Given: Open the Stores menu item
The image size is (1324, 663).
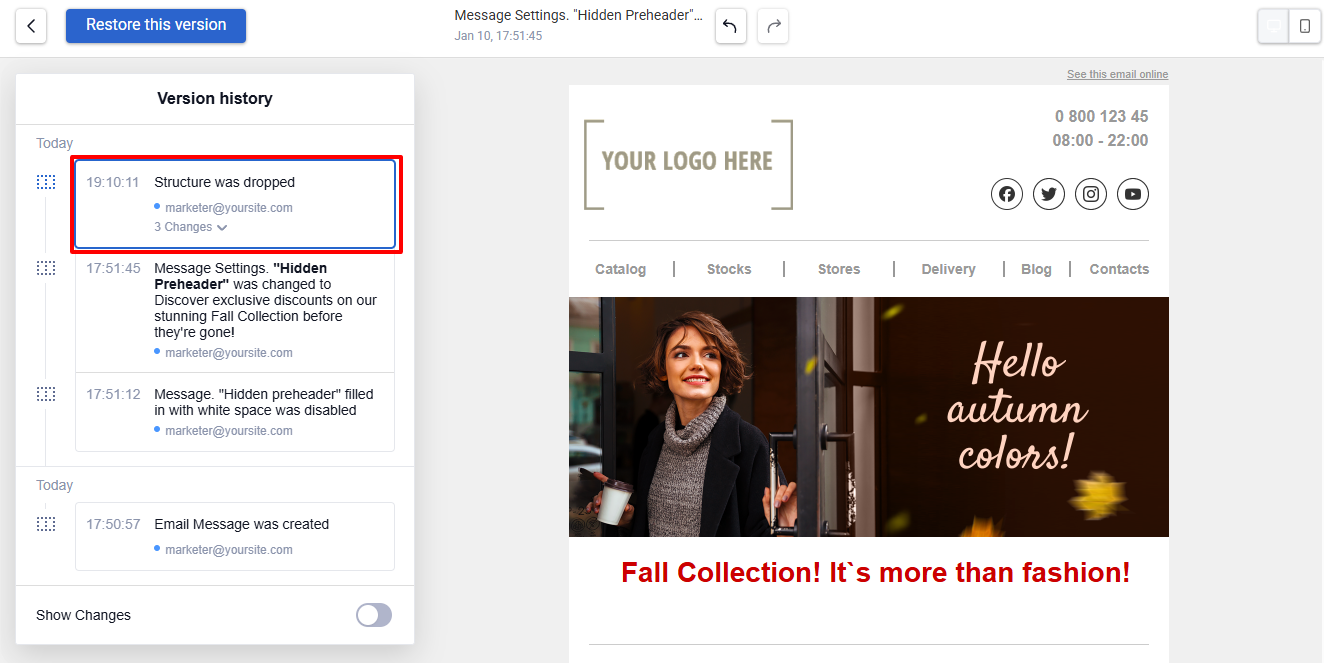Looking at the screenshot, I should click(x=839, y=269).
